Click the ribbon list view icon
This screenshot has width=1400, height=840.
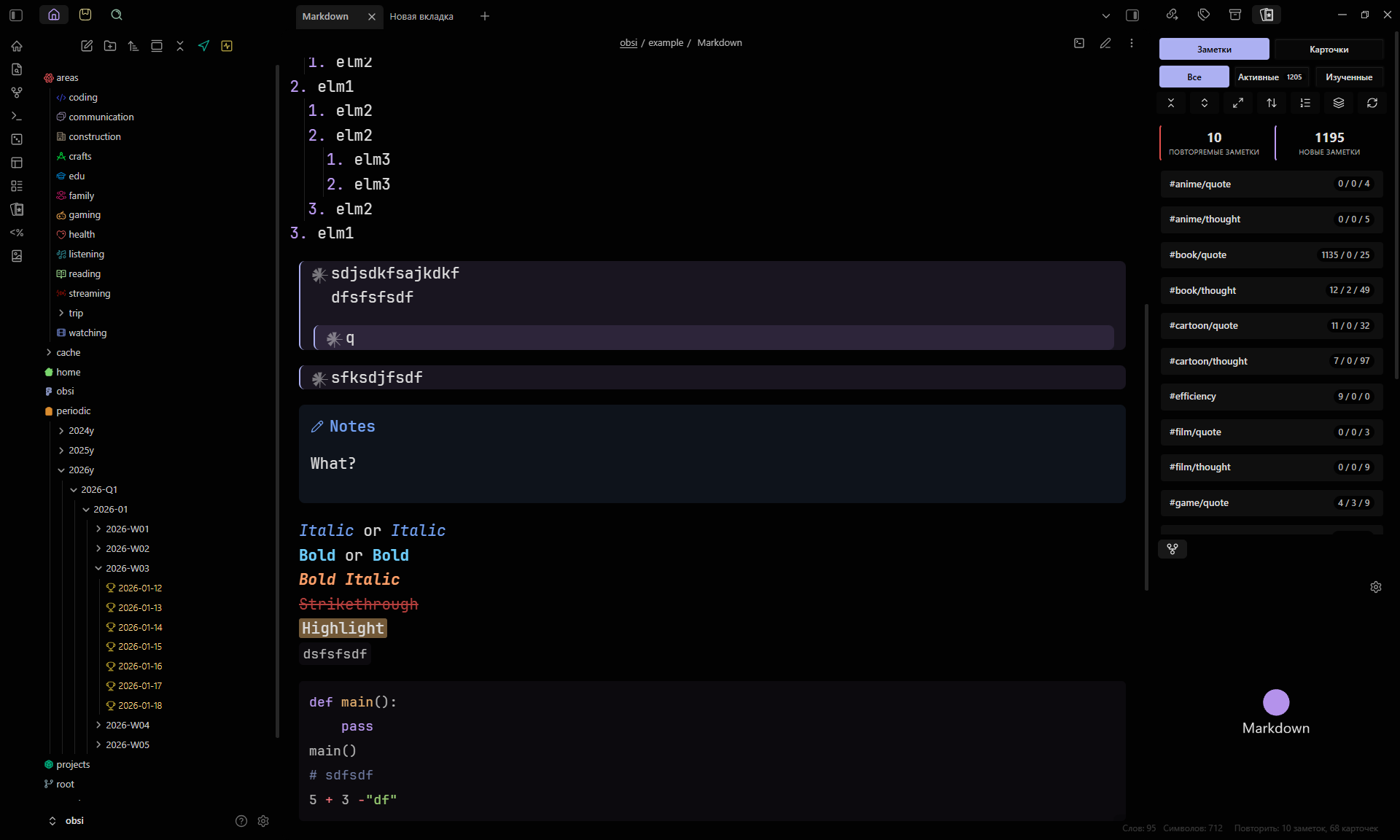click(17, 186)
